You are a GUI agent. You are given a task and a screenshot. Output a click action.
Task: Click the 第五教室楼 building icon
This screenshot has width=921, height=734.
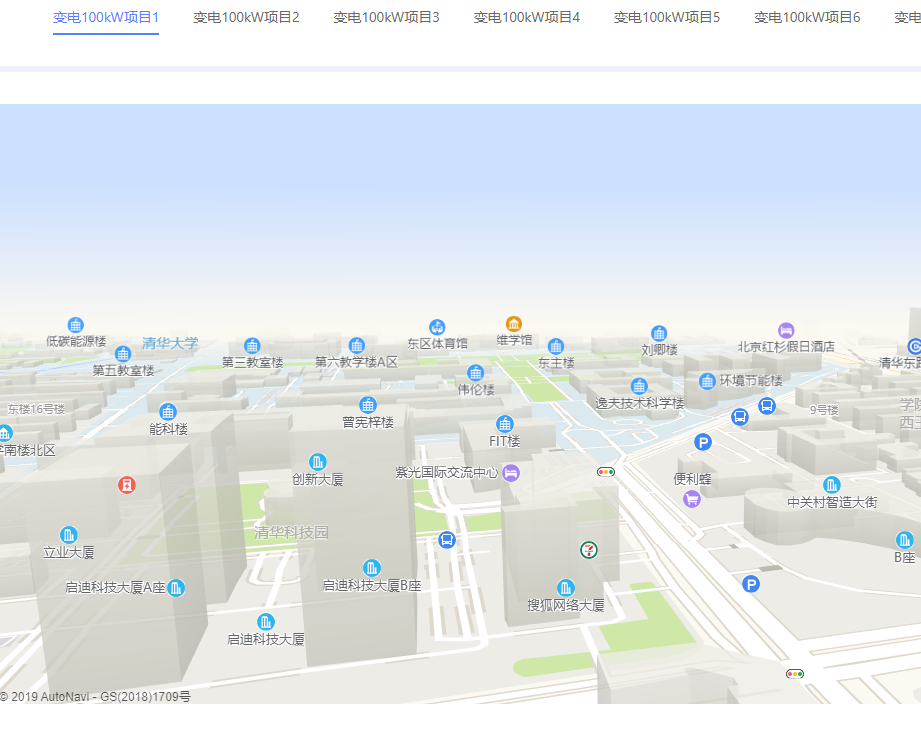(x=123, y=354)
